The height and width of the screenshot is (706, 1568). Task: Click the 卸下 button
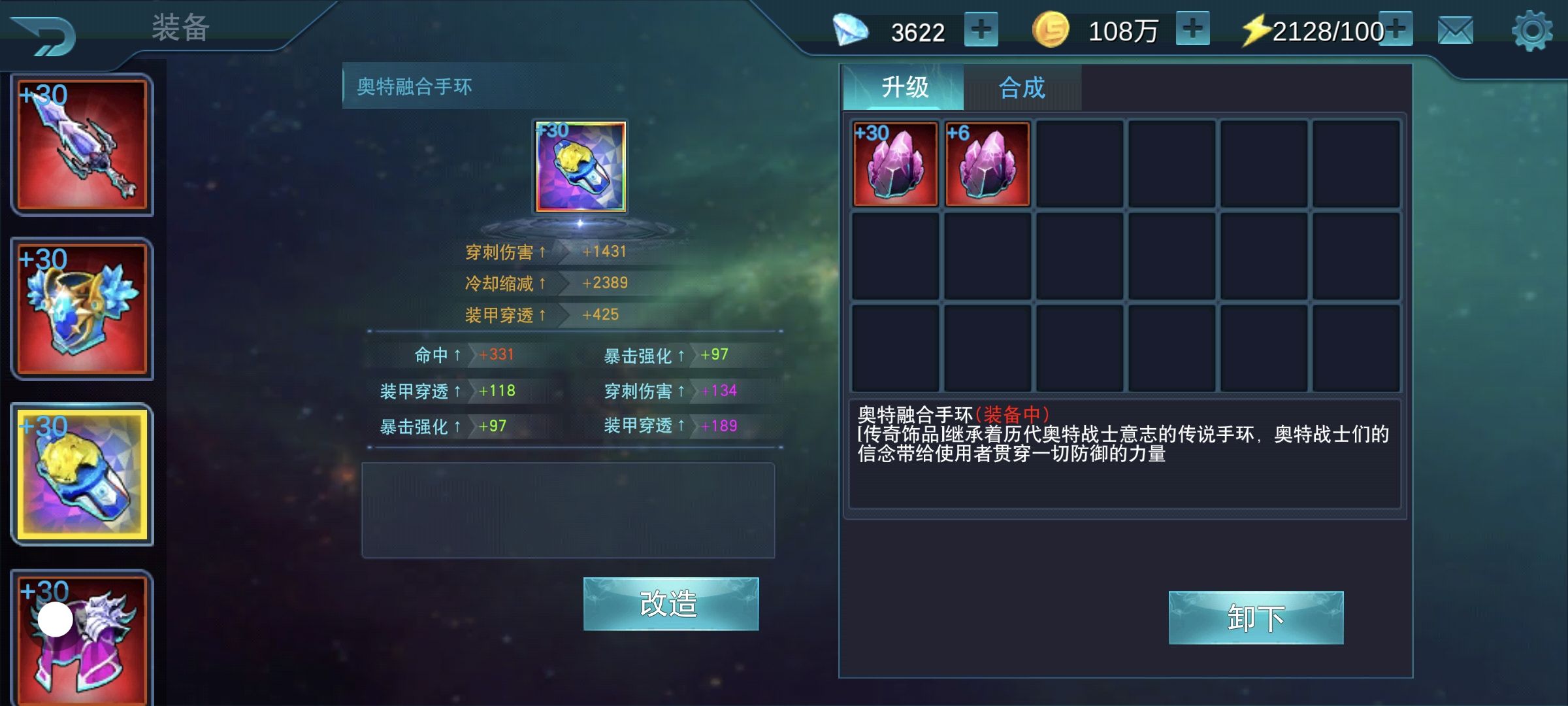click(x=1256, y=618)
